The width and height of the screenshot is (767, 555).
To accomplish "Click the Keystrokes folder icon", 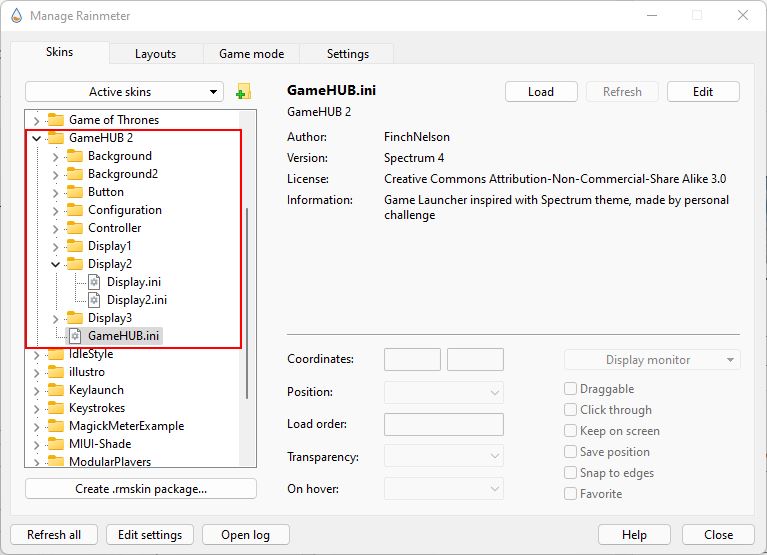I will 56,408.
